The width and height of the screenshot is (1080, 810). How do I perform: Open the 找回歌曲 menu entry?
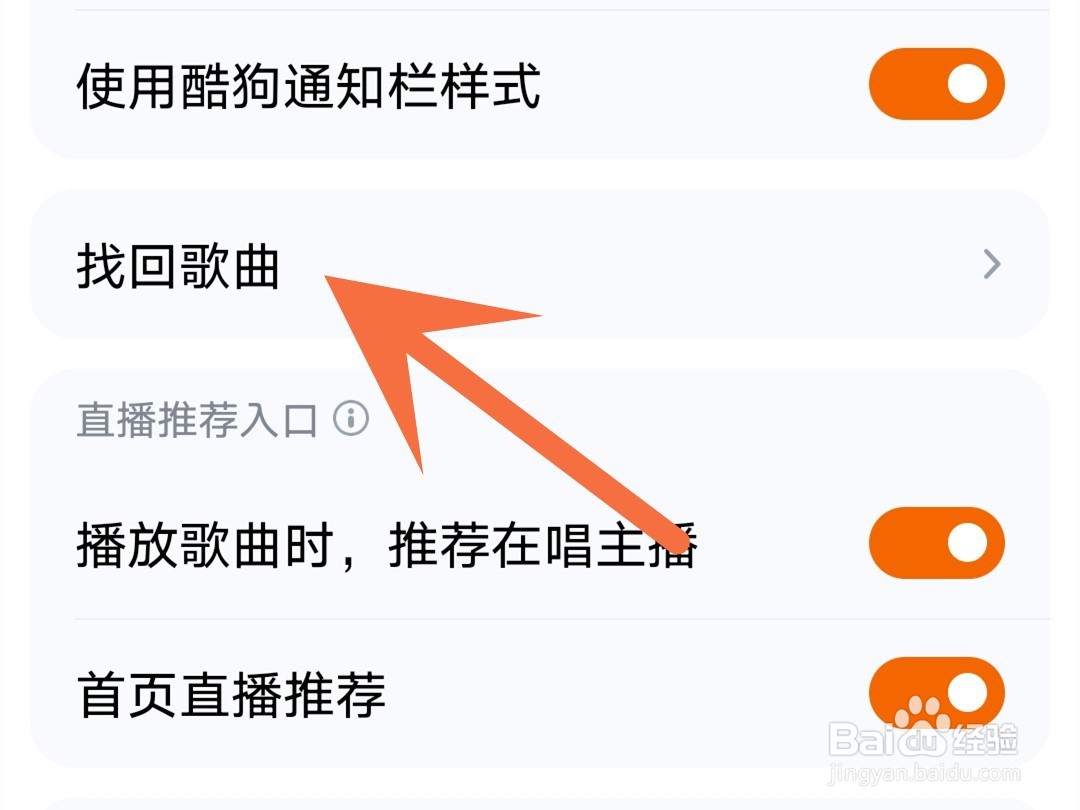[540, 264]
